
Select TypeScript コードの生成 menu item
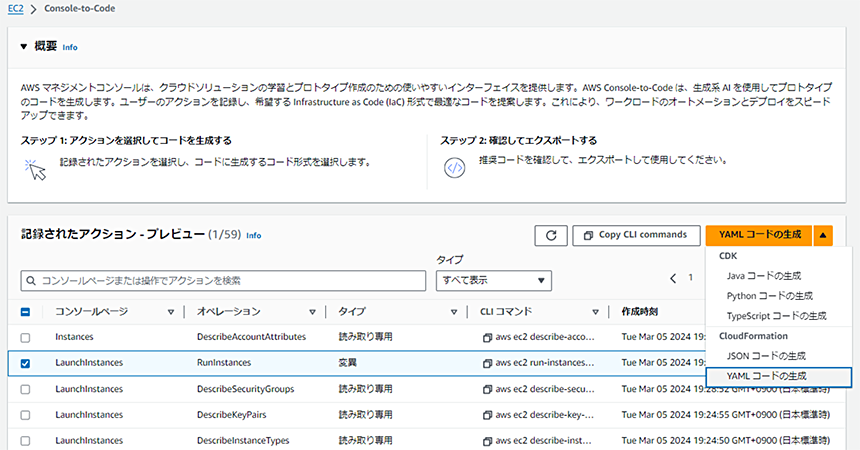click(776, 316)
